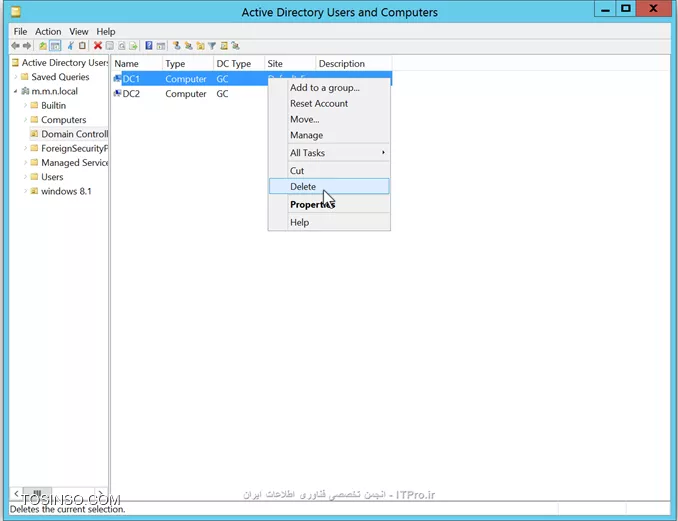Choose Properties in context menu
Screen dimensions: 678x521
coord(329,205)
